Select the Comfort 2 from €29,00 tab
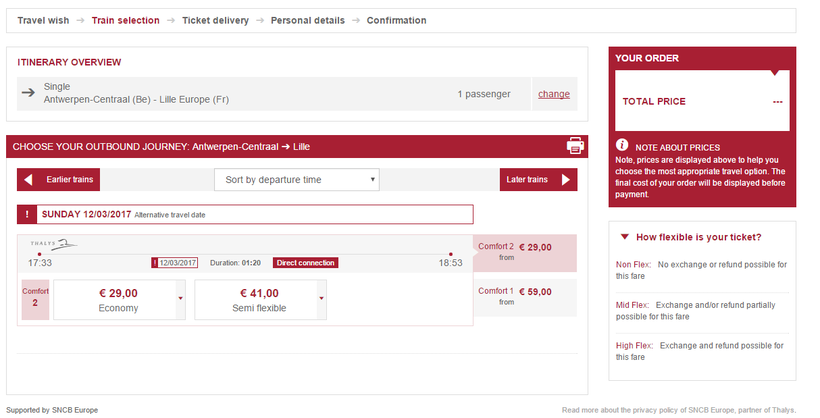The width and height of the screenshot is (820, 418). [524, 253]
